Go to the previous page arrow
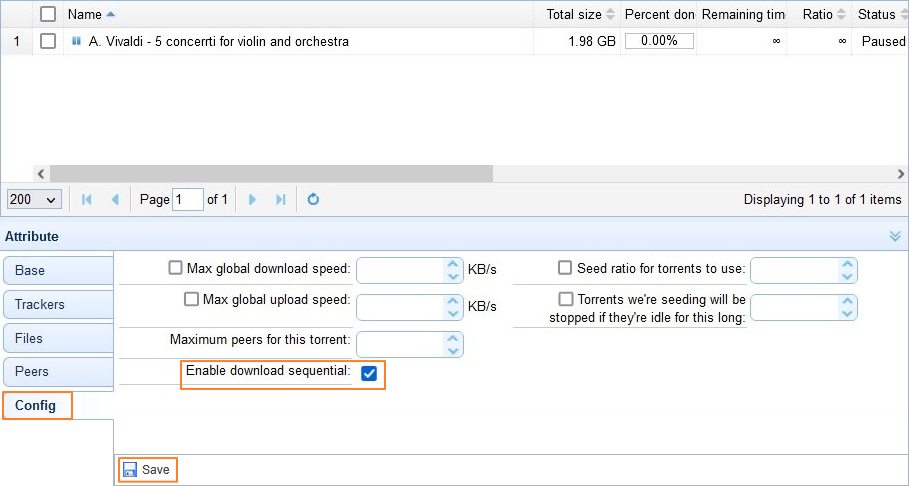 (115, 200)
